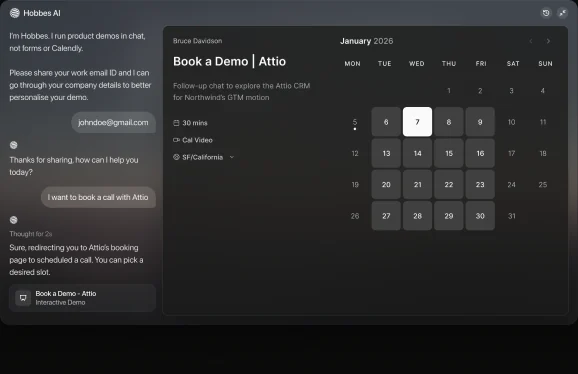Open chat history clock icon
Screen dimensions: 578x374
click(546, 13)
